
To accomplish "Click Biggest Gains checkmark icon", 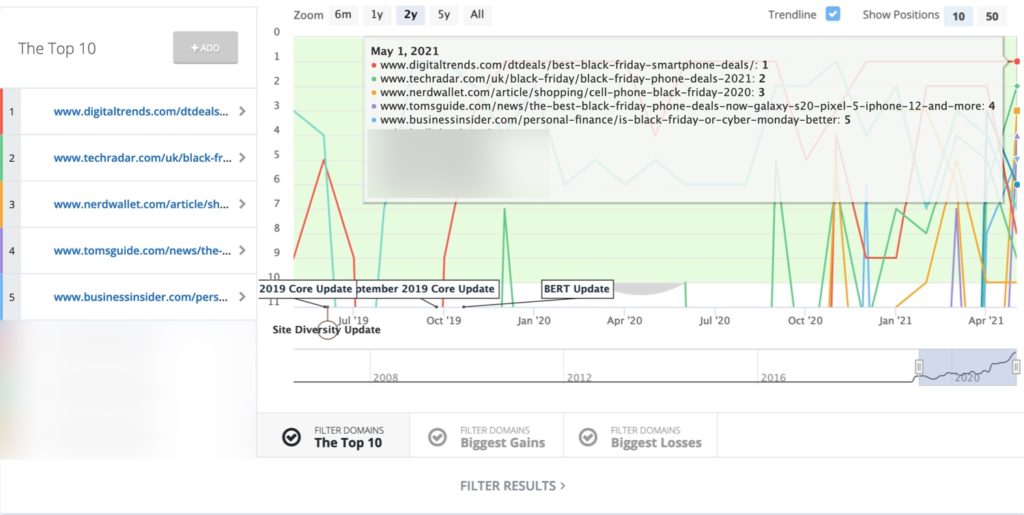I will point(437,437).
